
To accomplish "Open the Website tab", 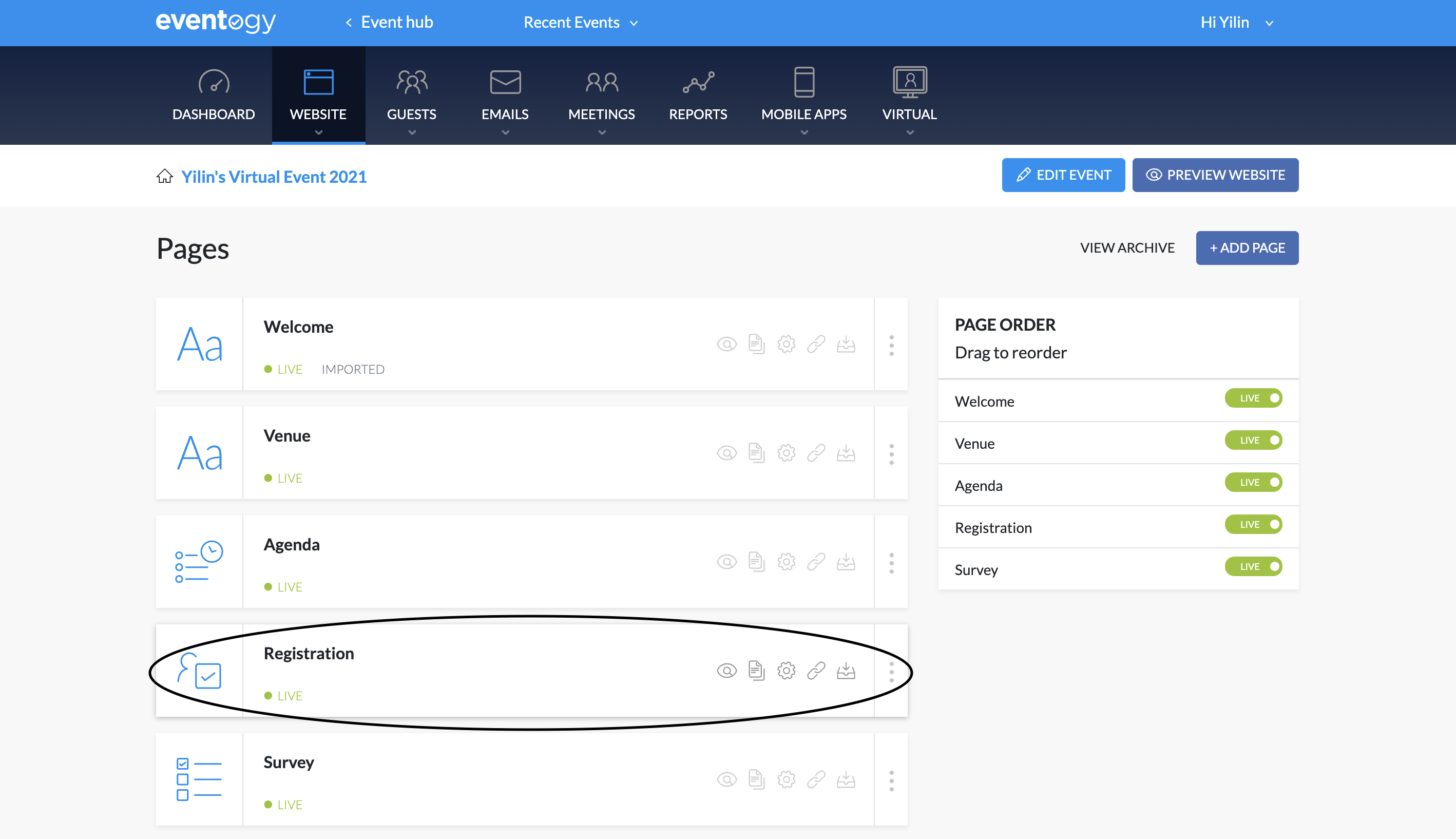I will pyautogui.click(x=318, y=96).
